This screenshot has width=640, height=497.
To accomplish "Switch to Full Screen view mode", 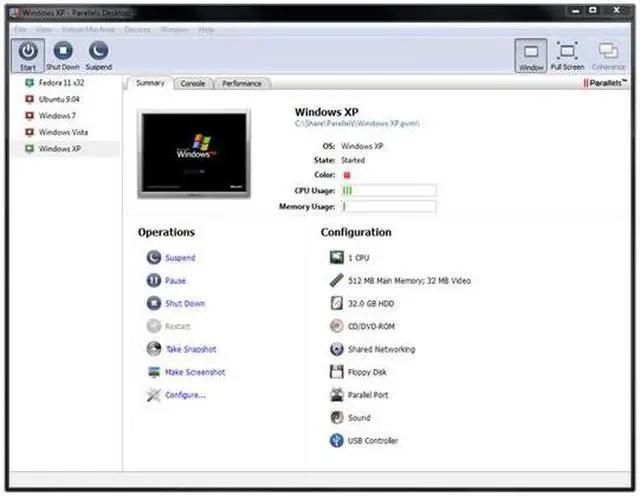I will coord(567,56).
